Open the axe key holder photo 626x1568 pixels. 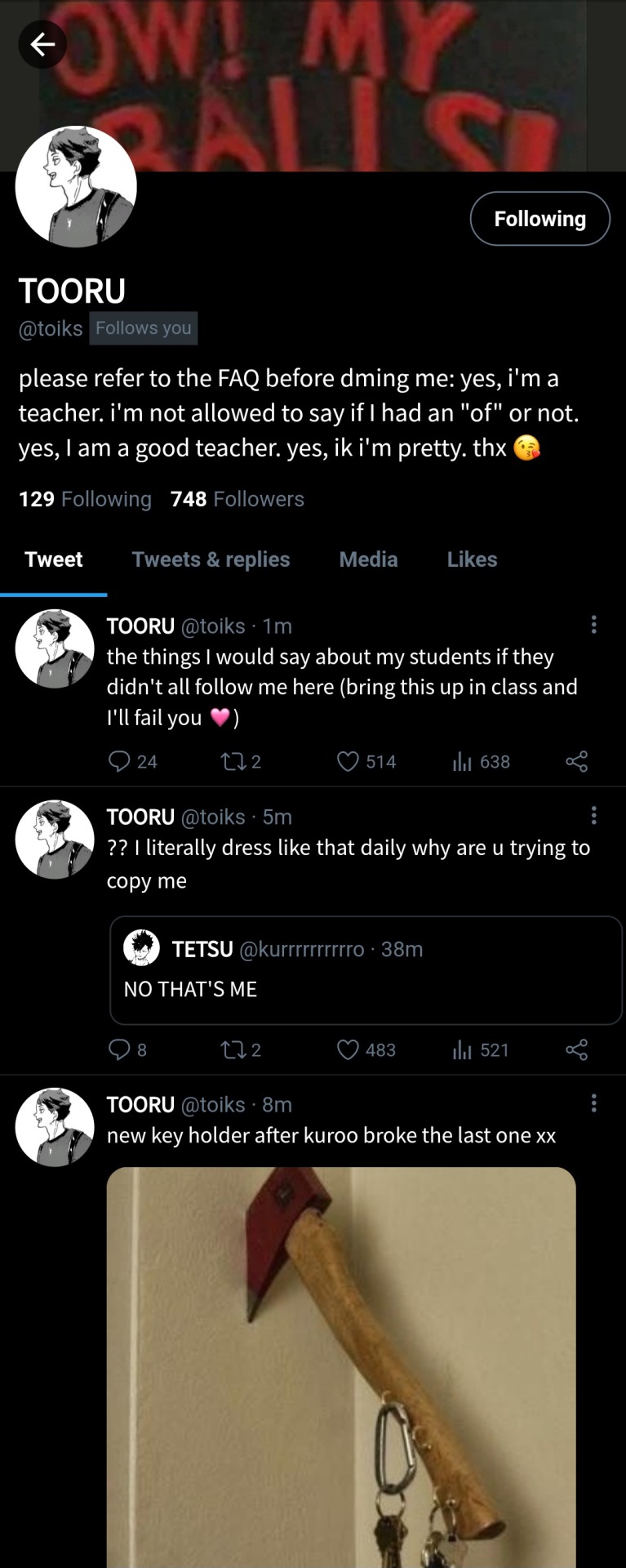(x=341, y=1364)
